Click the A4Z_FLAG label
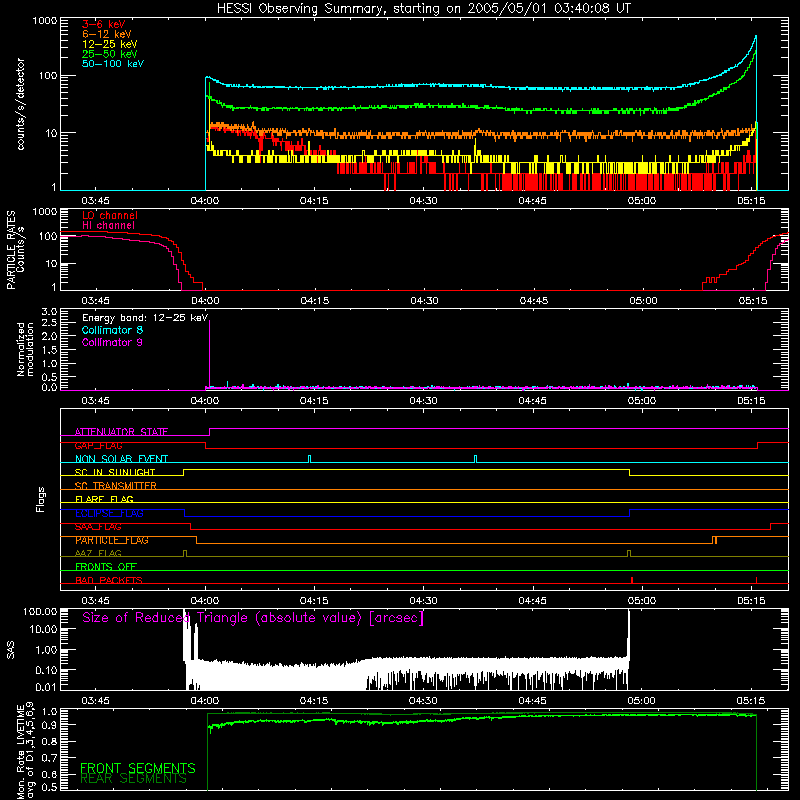 point(98,553)
